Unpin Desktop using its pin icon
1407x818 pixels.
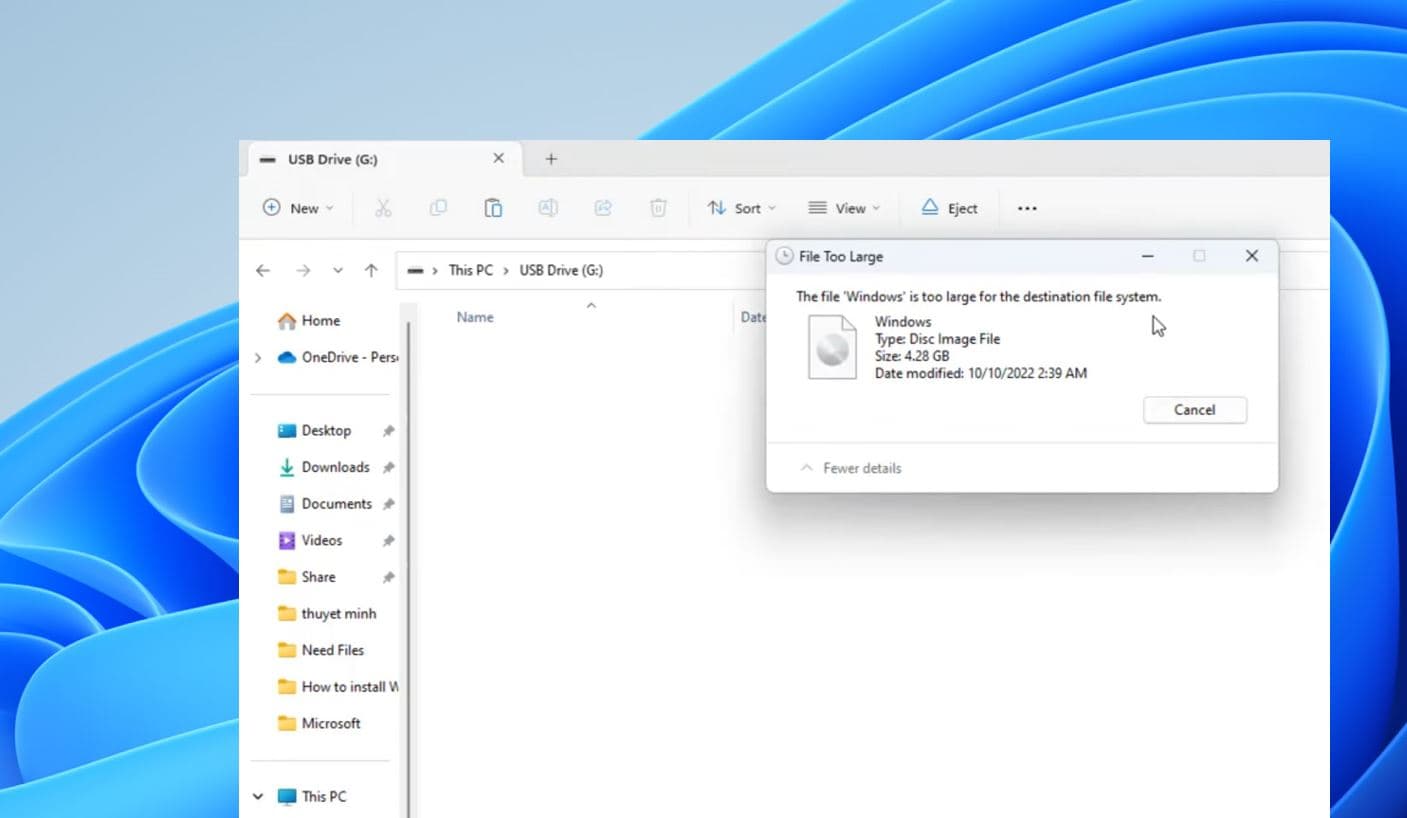(x=388, y=431)
